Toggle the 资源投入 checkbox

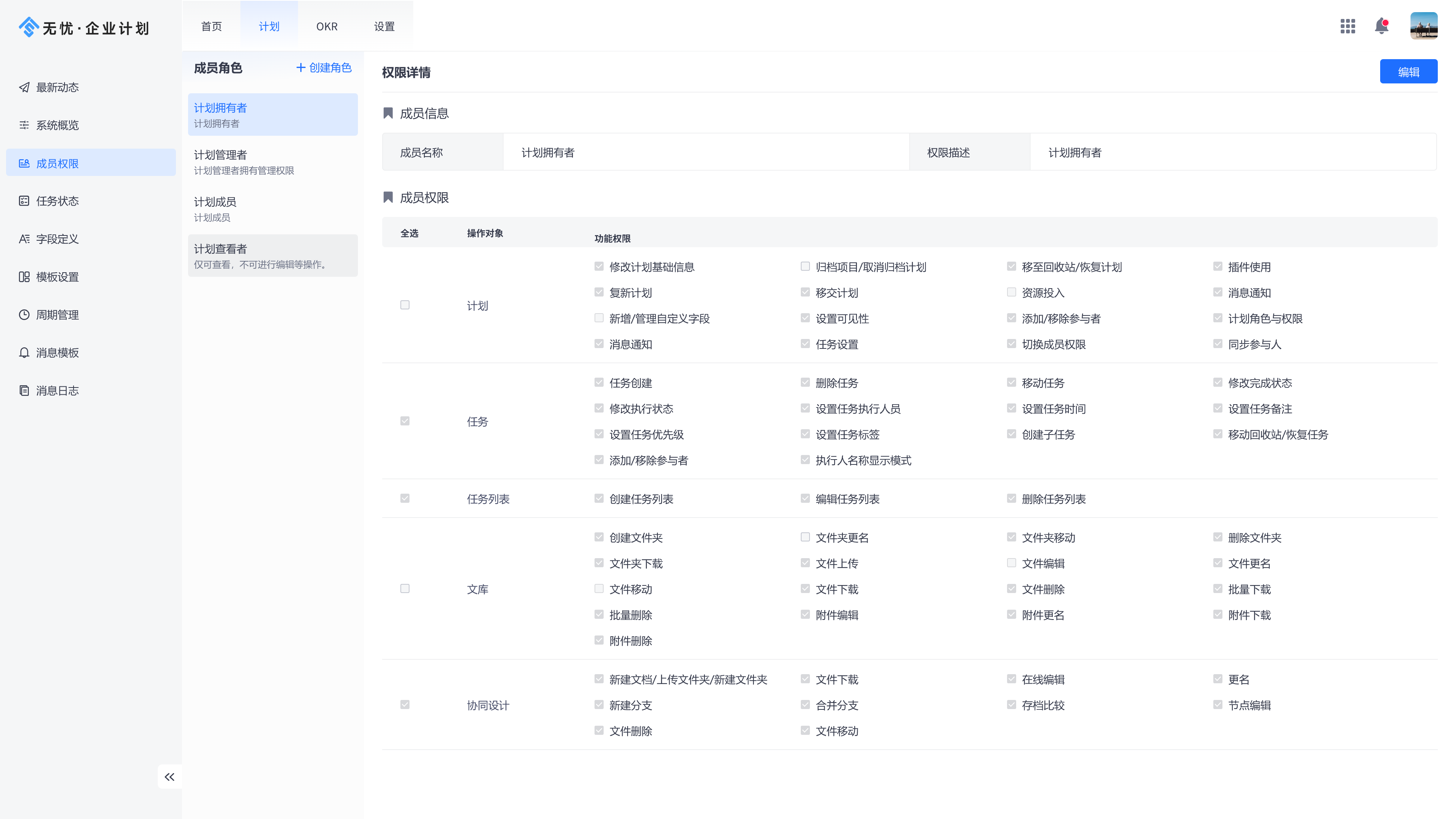1011,292
